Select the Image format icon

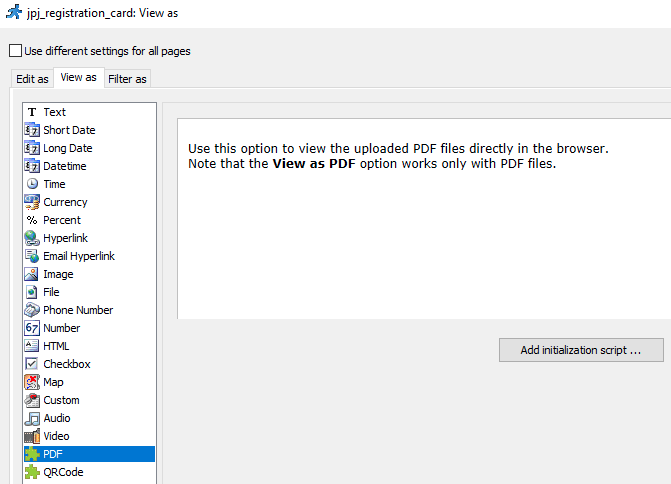pyautogui.click(x=32, y=274)
